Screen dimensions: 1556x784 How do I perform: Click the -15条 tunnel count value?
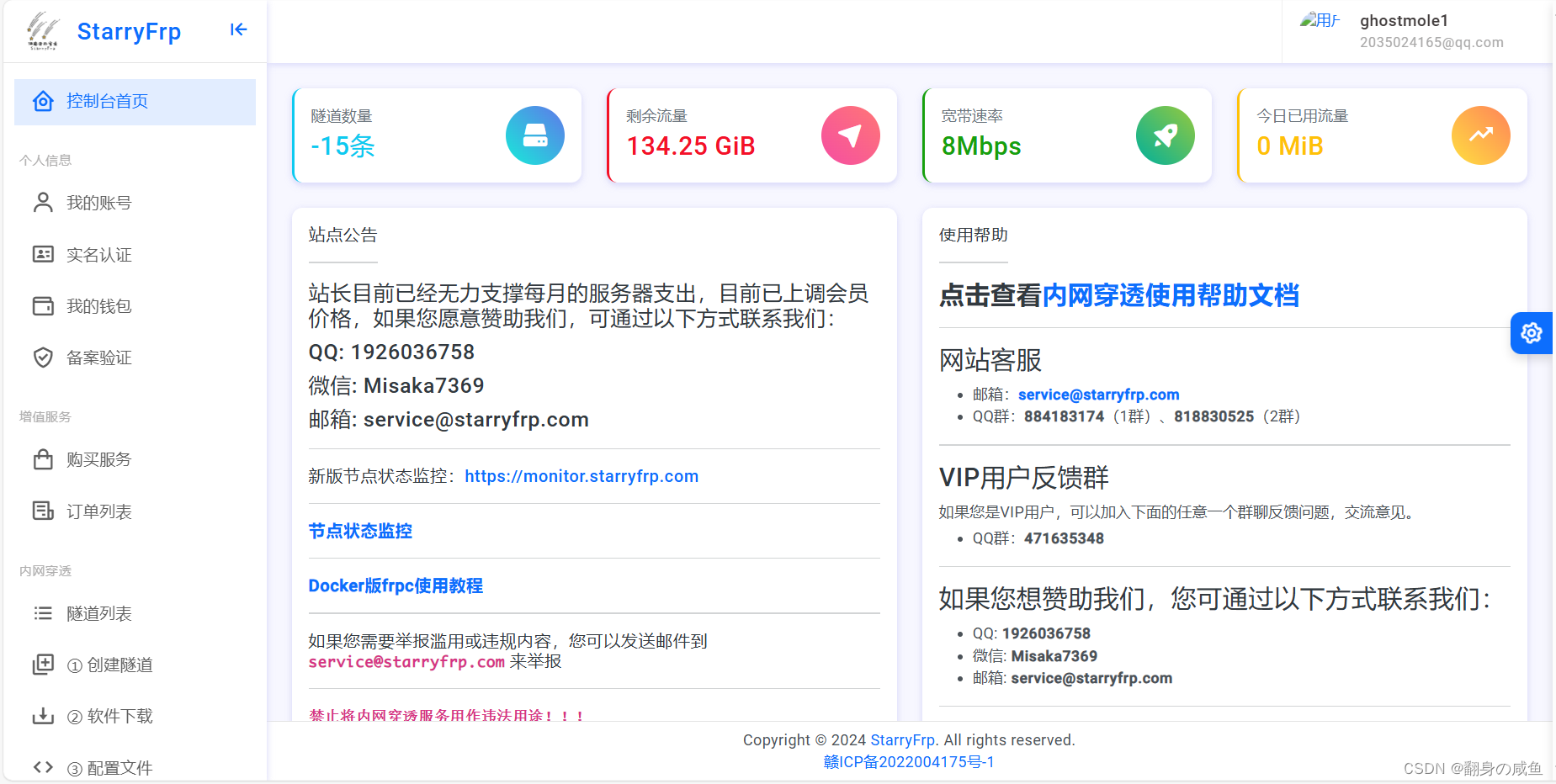tap(343, 146)
